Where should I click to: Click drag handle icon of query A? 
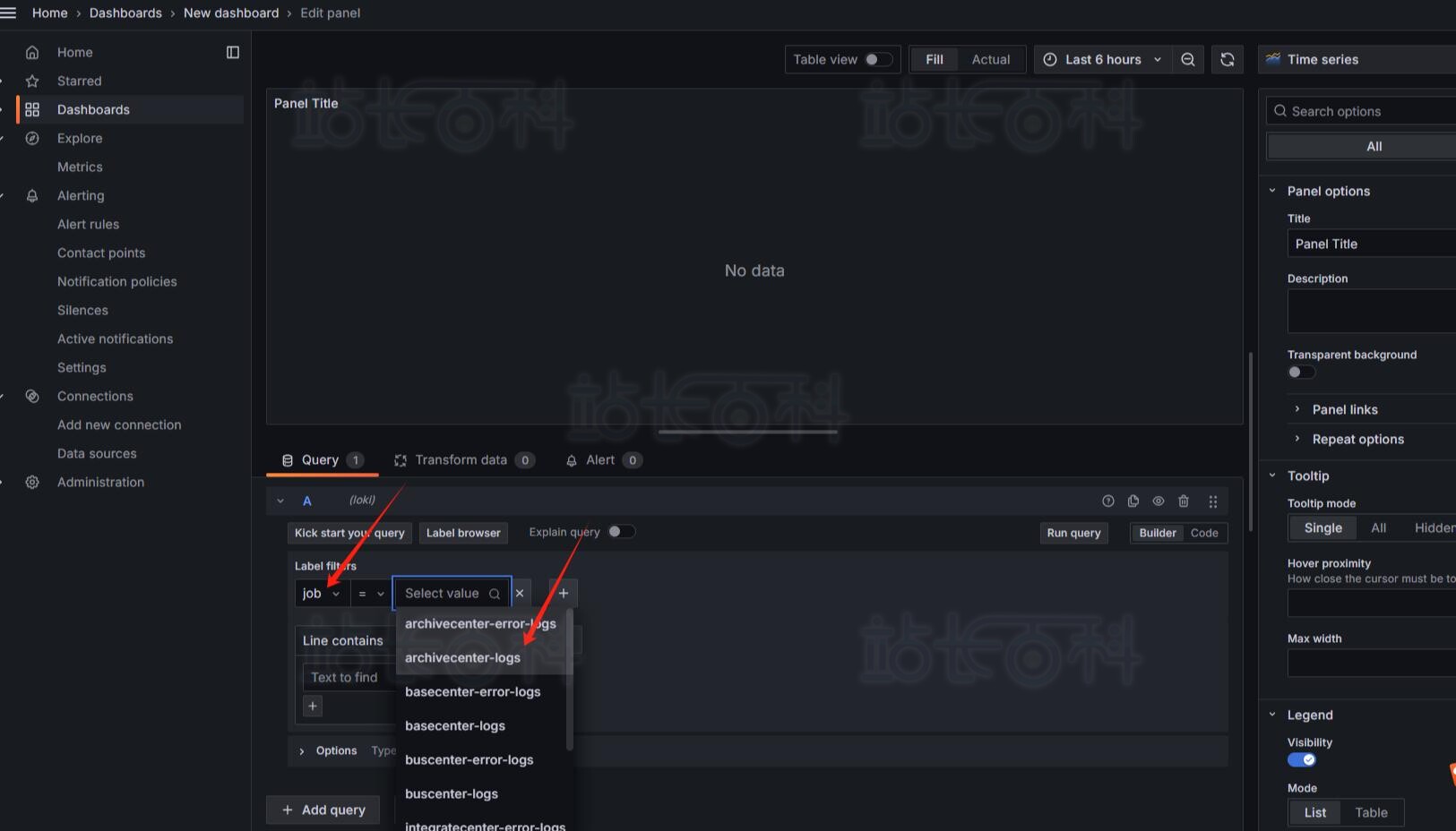pos(1213,501)
